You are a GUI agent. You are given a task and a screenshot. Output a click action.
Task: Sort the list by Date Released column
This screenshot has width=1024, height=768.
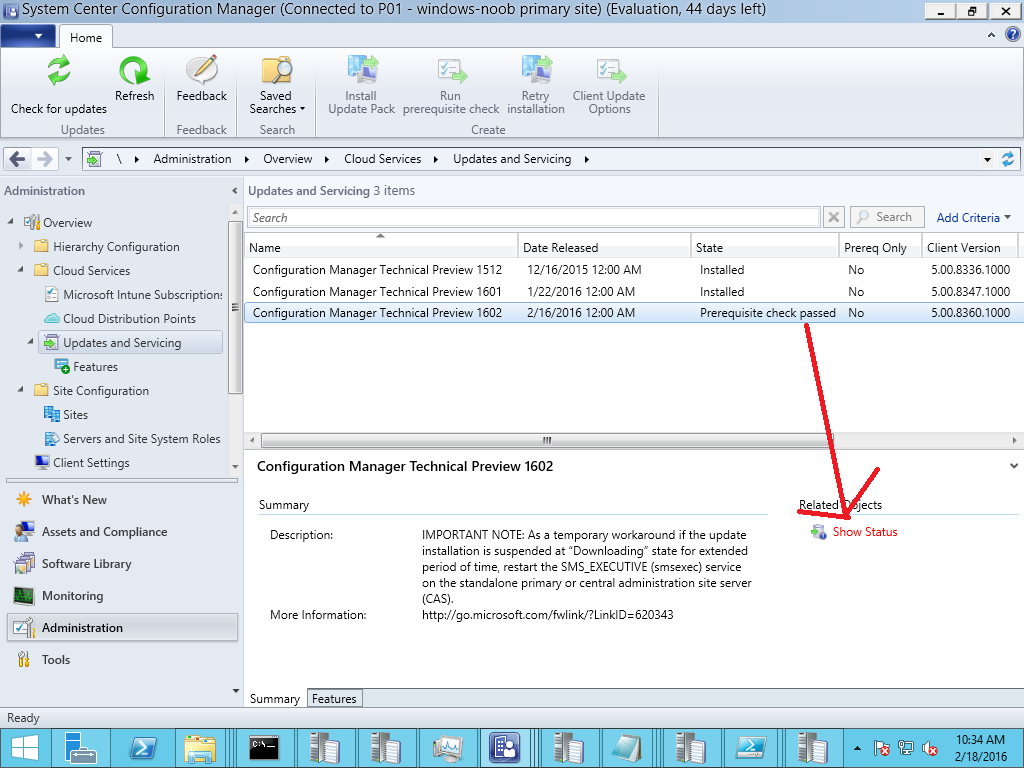coord(605,248)
